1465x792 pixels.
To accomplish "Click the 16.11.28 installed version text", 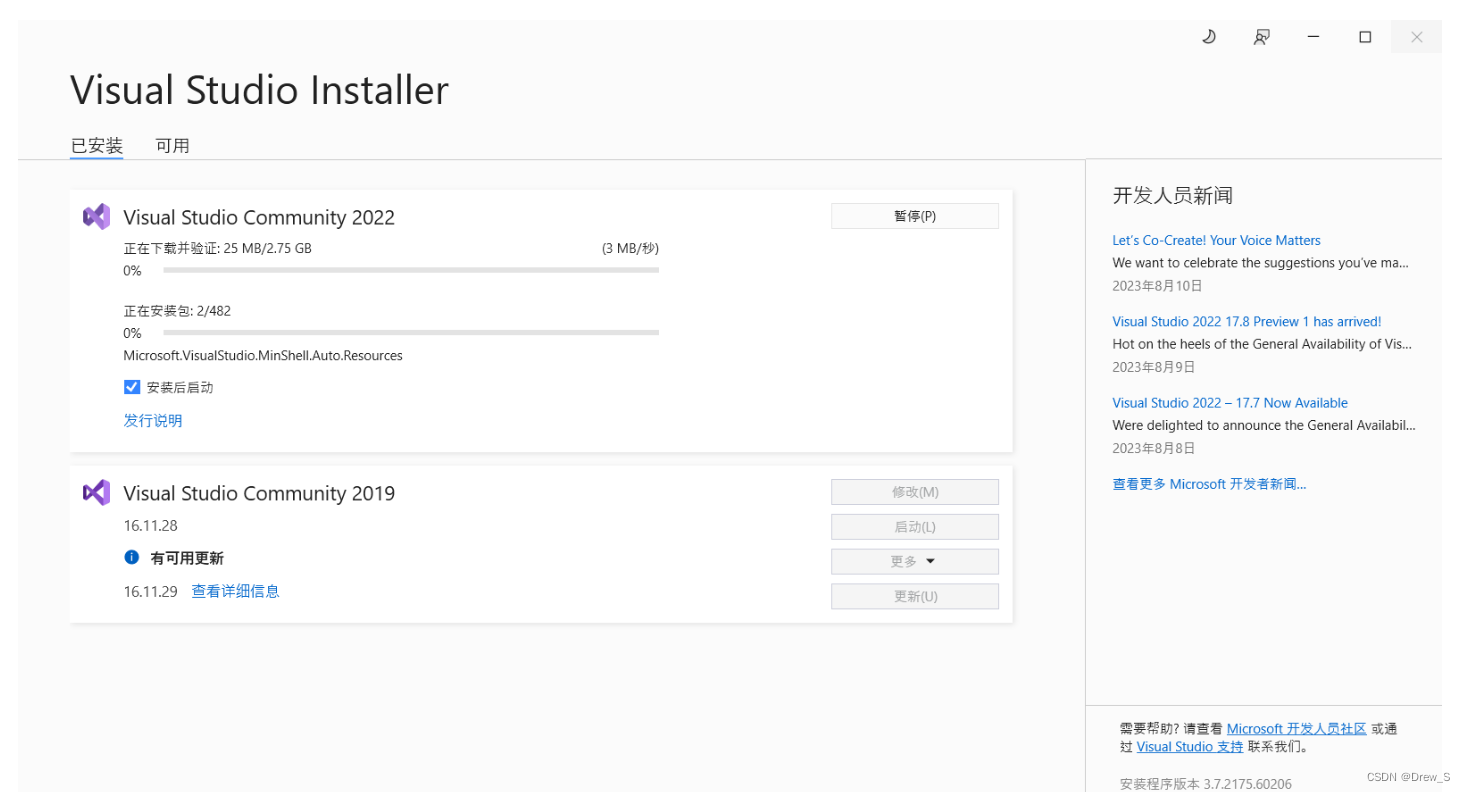I will coord(150,526).
